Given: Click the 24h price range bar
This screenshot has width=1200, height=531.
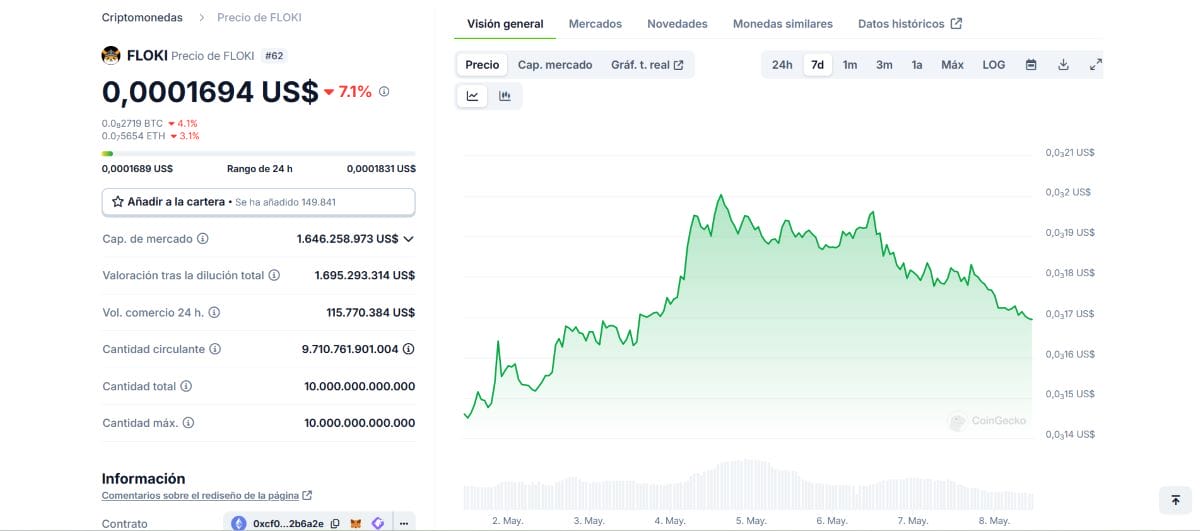Looking at the screenshot, I should click(258, 154).
